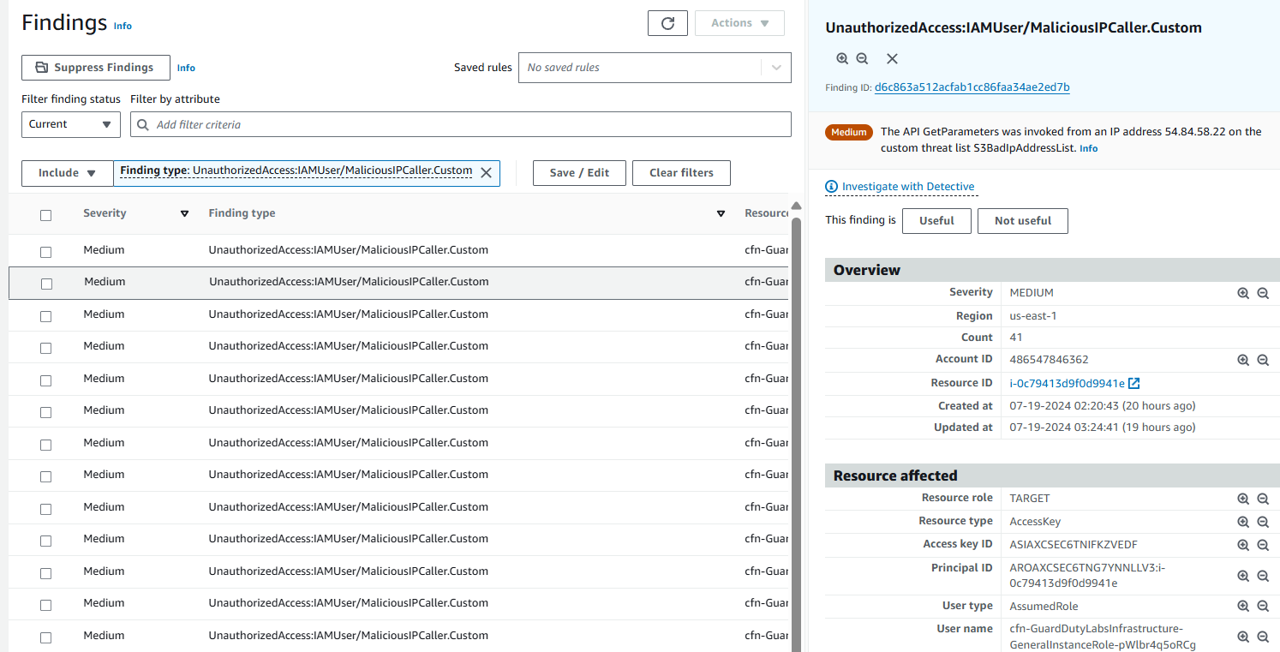Screen dimensions: 1280x652
Task: Exclude filter icon for Account ID
Action: 1263,360
